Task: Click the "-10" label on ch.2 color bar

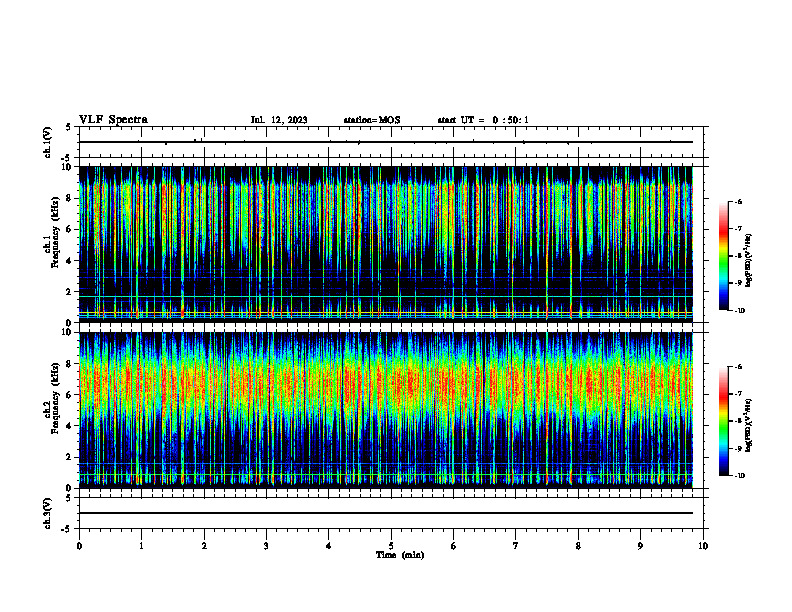Action: pyautogui.click(x=739, y=476)
